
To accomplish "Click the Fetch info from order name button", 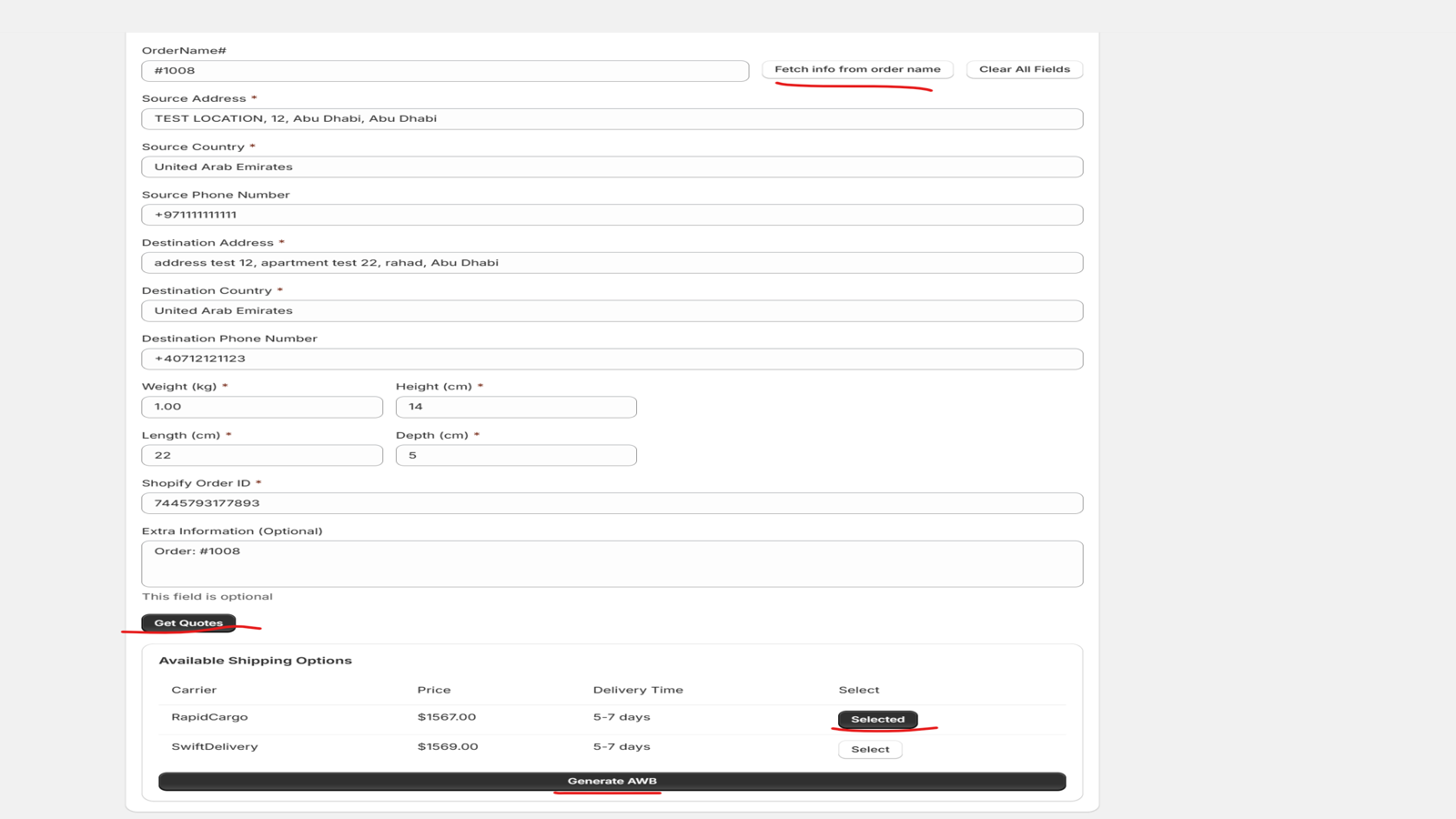I will pyautogui.click(x=856, y=69).
